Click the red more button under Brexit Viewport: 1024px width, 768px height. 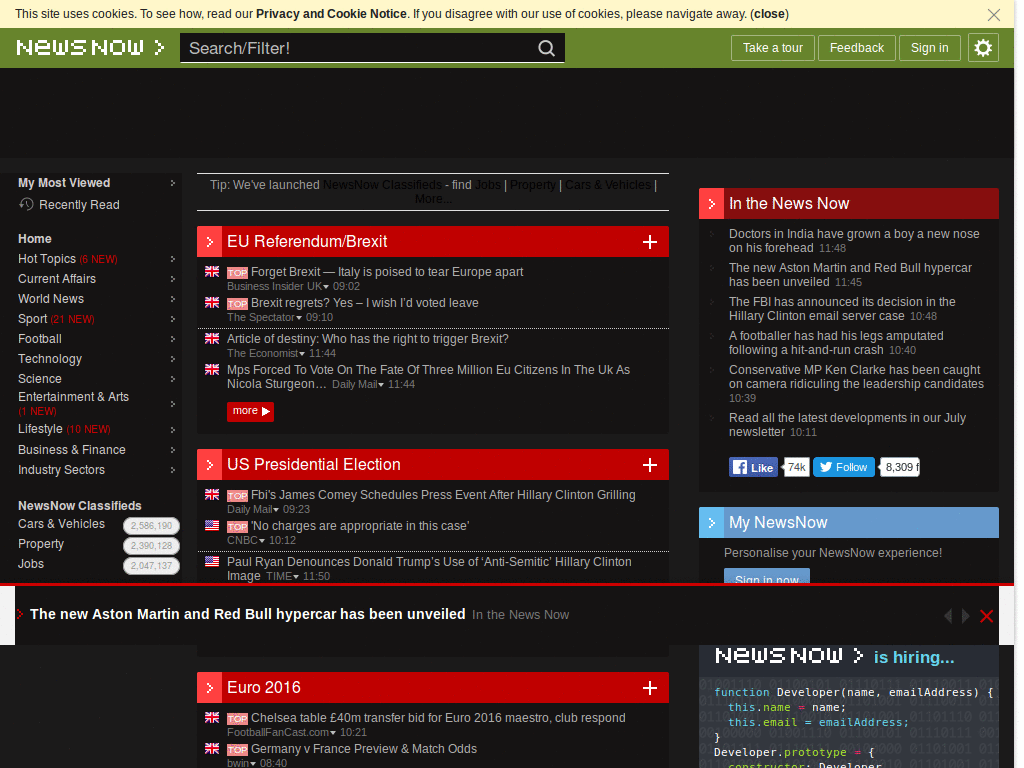250,411
